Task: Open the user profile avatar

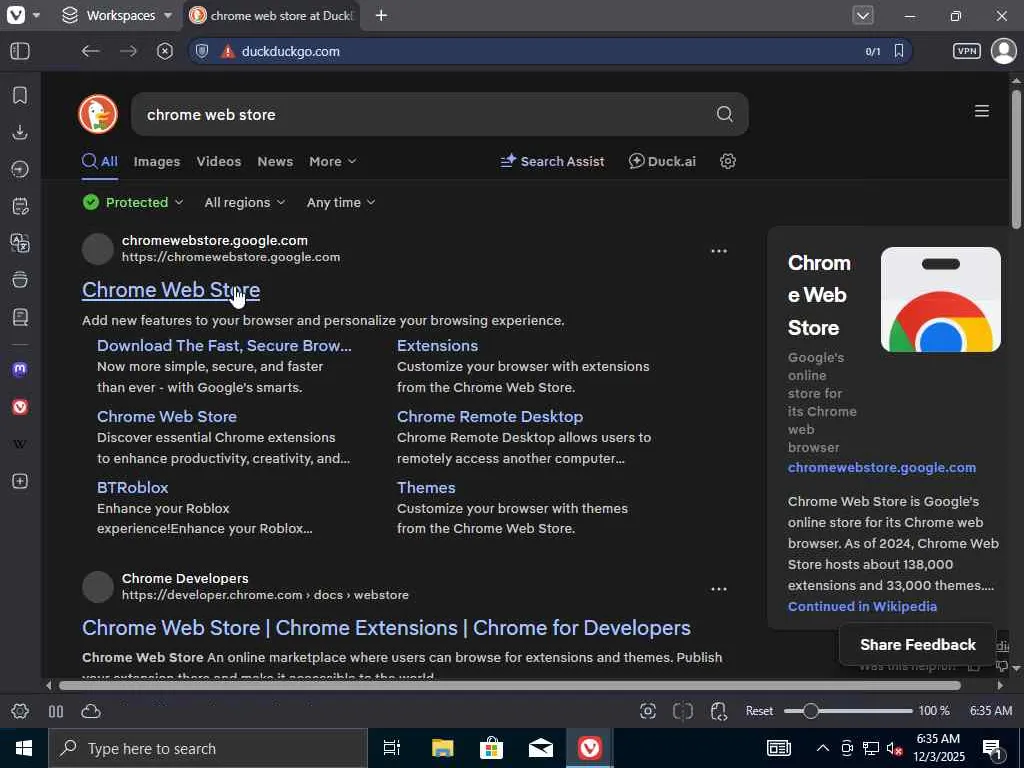Action: 1003,51
